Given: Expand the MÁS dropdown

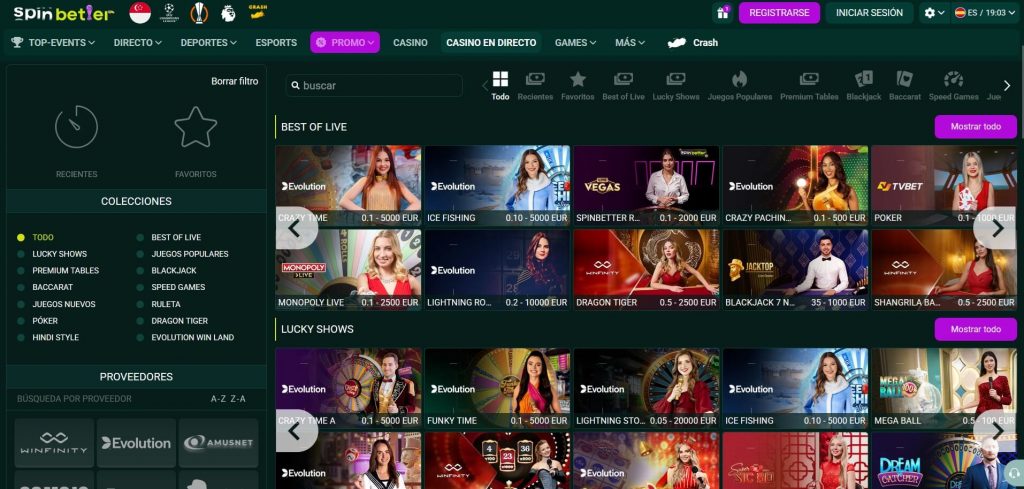Looking at the screenshot, I should click(630, 42).
